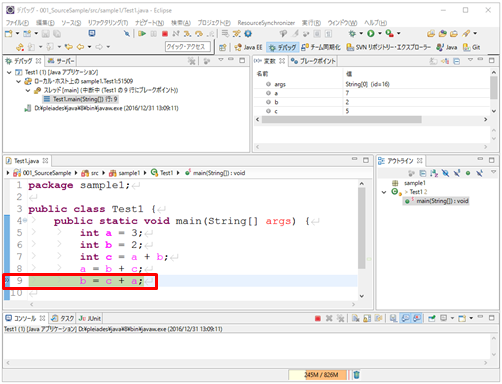
Task: Switch to SVN repository explorer perspective
Action: pos(389,47)
